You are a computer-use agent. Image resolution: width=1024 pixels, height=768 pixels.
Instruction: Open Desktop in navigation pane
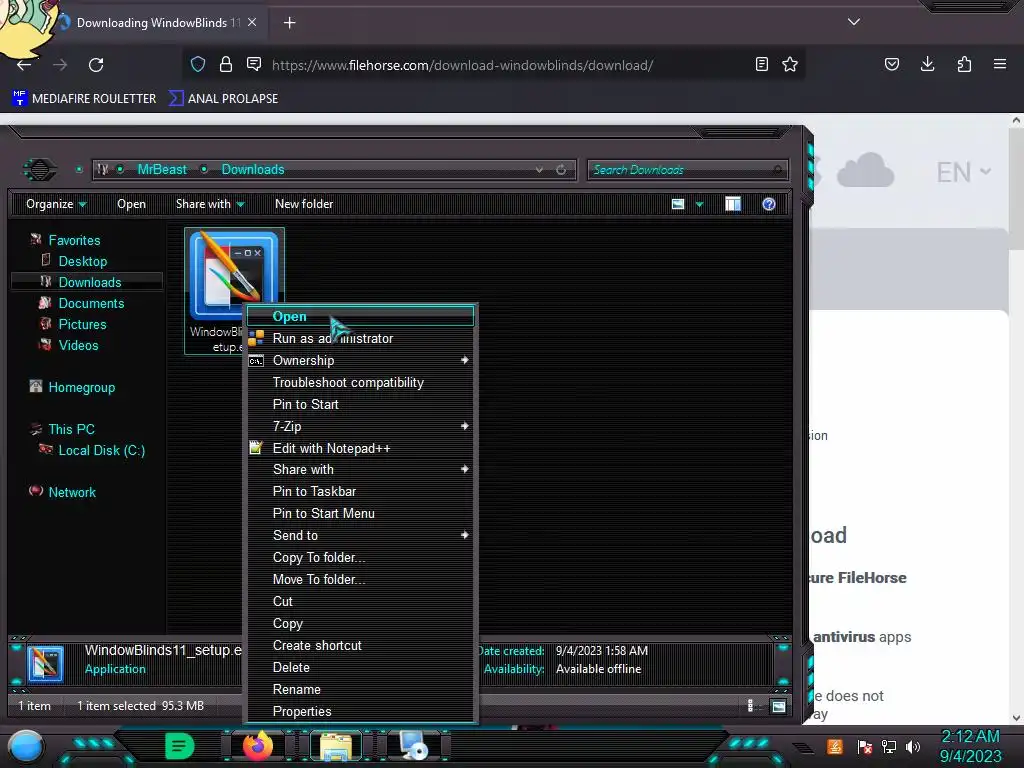[x=82, y=261]
